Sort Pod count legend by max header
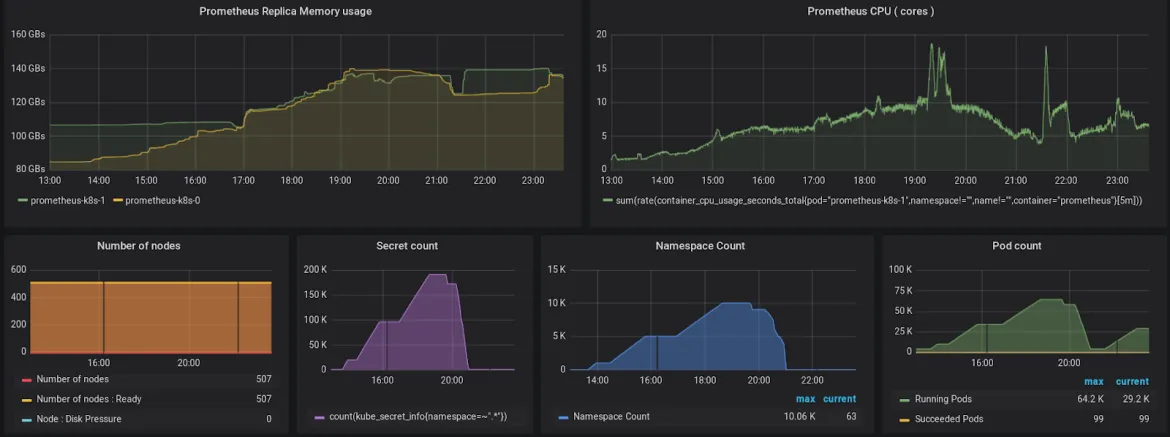The width and height of the screenshot is (1170, 437). tap(1094, 382)
